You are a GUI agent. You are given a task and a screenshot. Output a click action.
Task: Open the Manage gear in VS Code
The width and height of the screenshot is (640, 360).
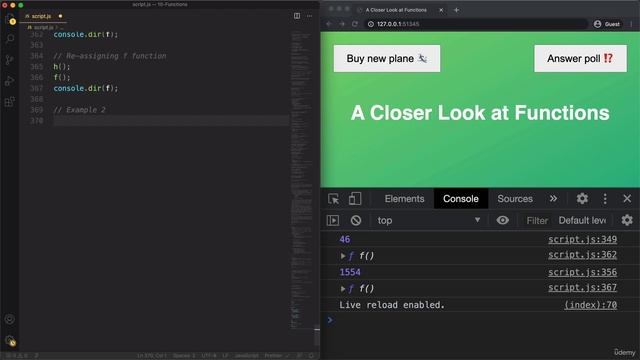click(10, 340)
